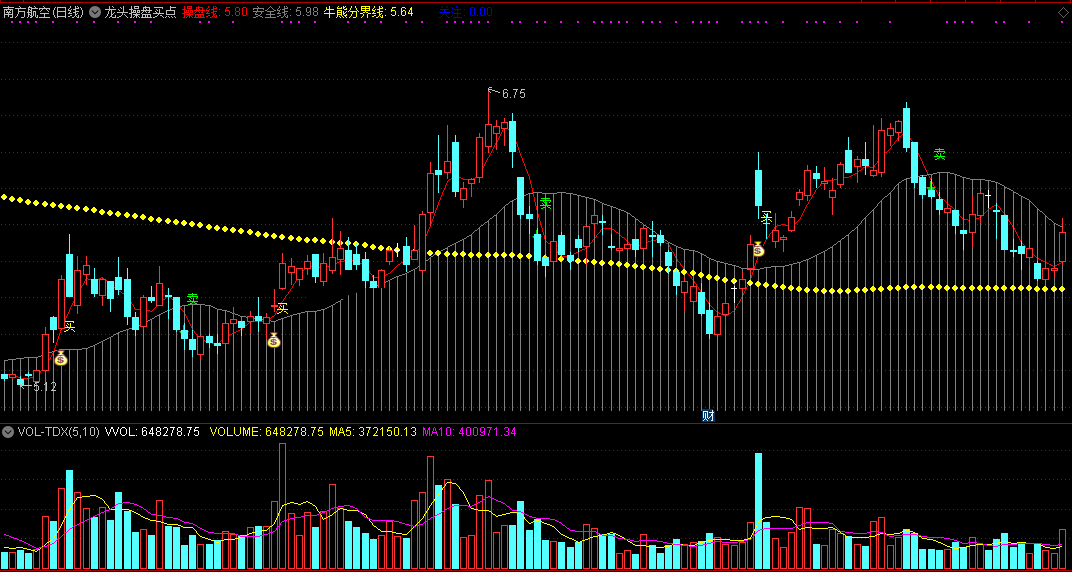Click the green 卖 signal closest to the 6.75 peak
This screenshot has height=572, width=1072.
[546, 202]
